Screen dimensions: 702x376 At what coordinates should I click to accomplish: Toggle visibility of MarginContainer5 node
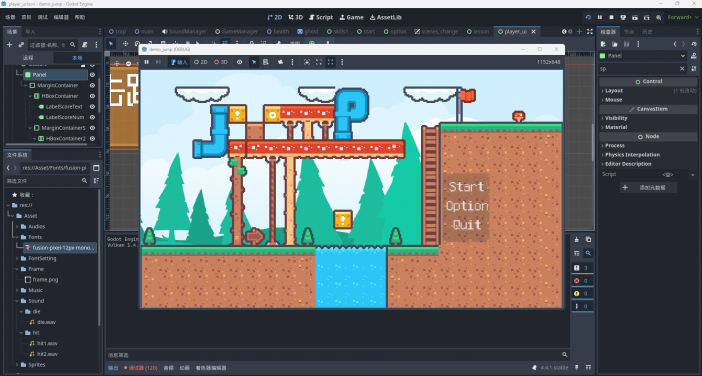pos(93,128)
